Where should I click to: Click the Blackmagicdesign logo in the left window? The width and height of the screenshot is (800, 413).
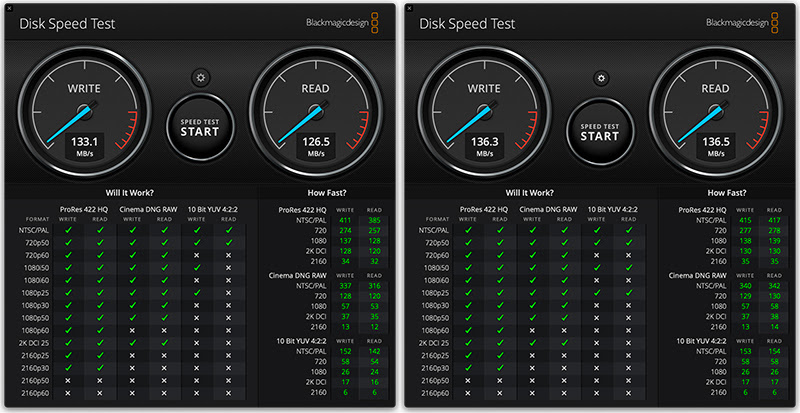[x=343, y=23]
